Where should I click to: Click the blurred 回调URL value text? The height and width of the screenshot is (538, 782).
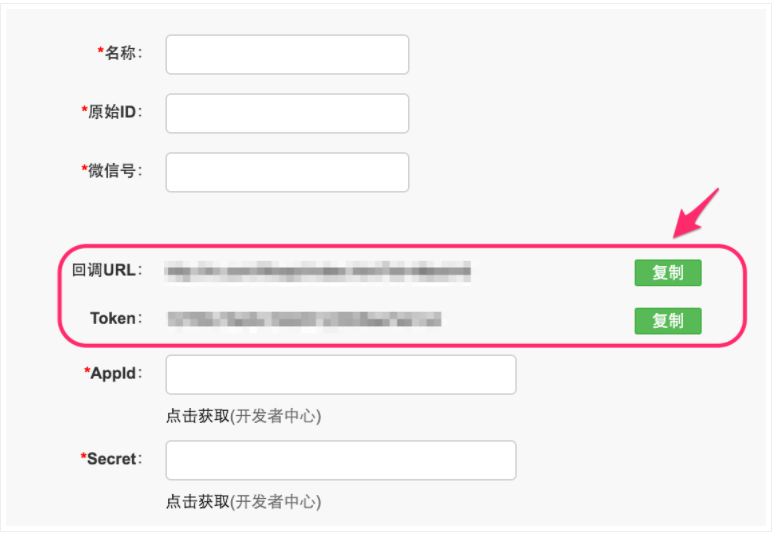[x=318, y=271]
